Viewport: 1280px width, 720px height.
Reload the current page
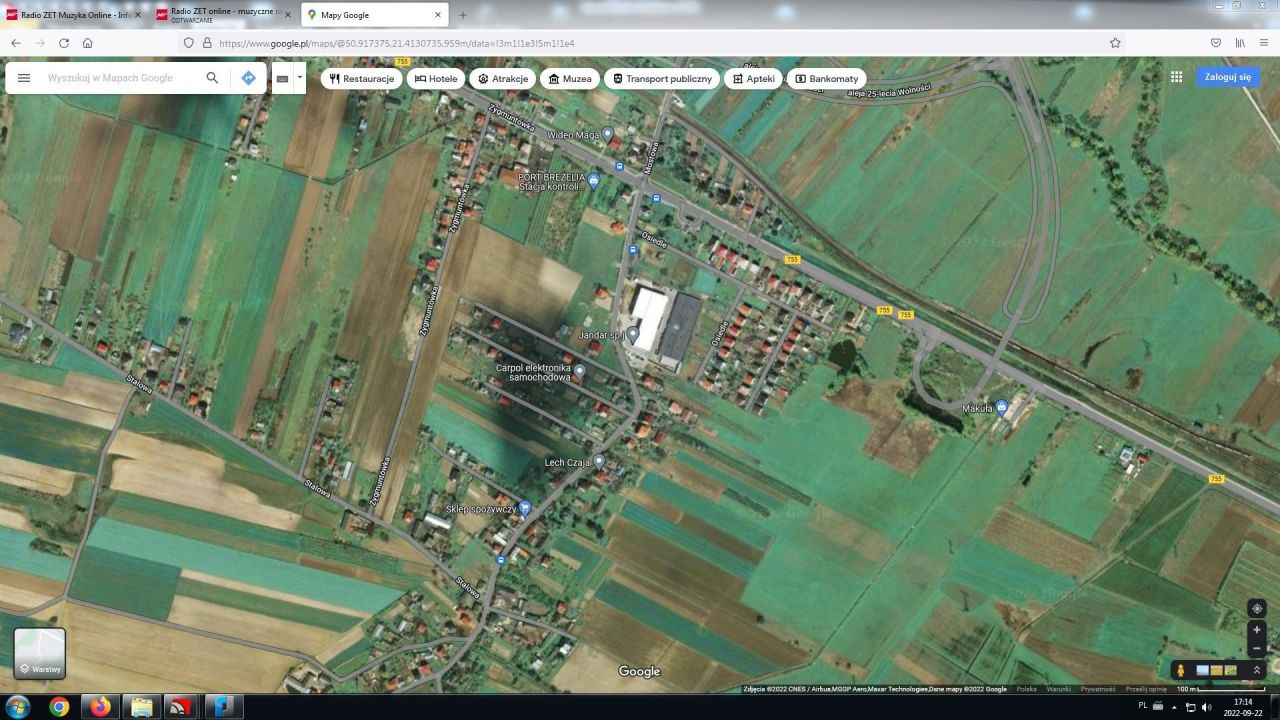64,43
